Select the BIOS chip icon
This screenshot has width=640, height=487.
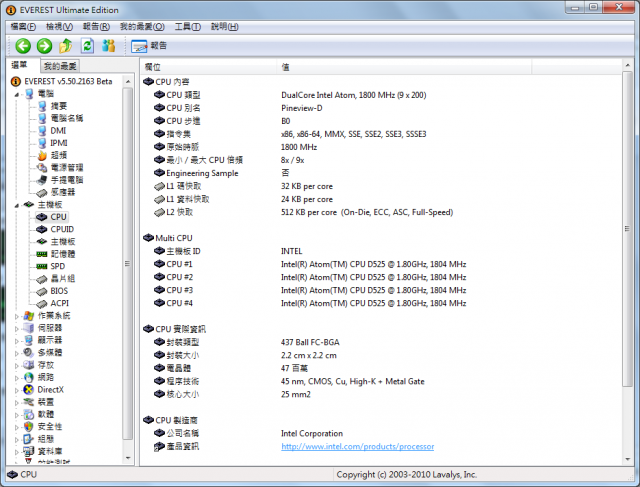point(42,291)
